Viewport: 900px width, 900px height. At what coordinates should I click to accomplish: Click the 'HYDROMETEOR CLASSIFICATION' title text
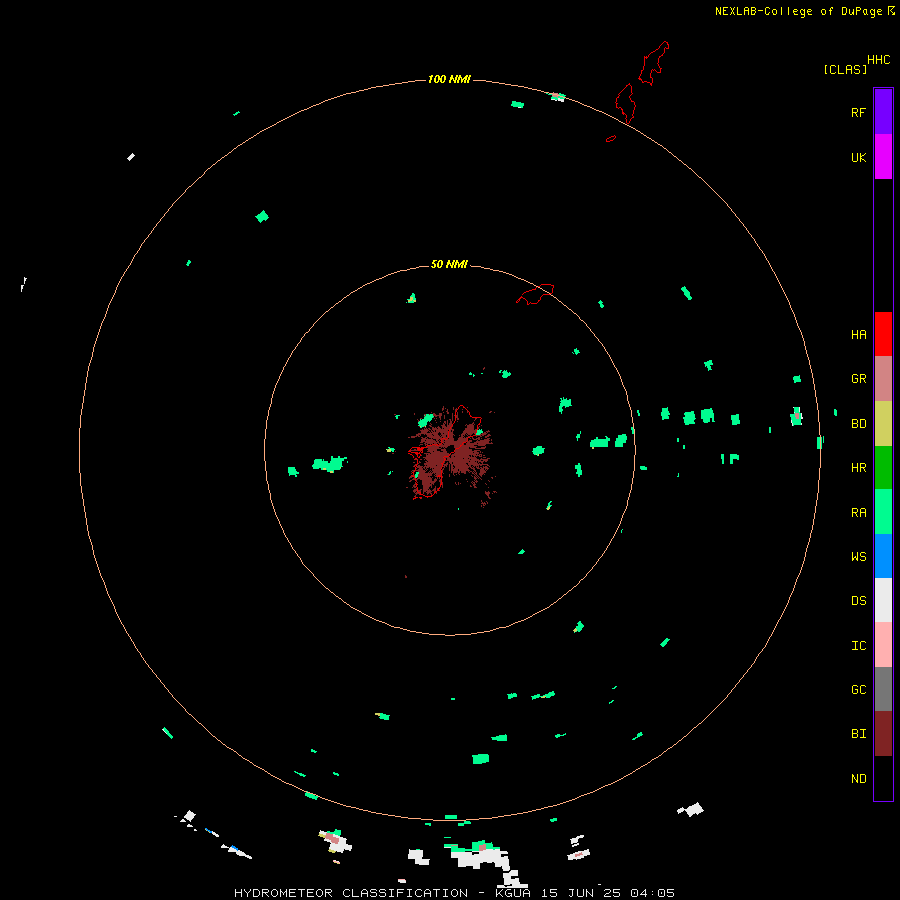coord(351,893)
